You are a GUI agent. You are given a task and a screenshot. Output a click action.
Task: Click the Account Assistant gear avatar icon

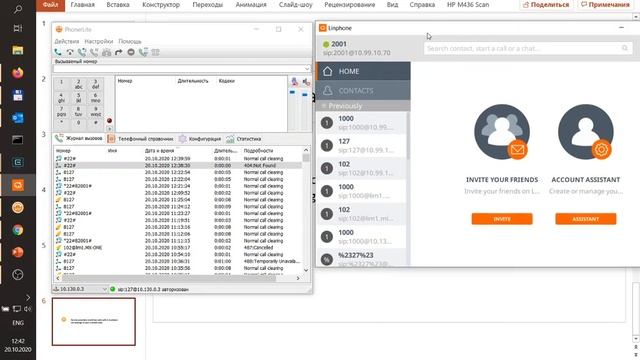point(586,131)
